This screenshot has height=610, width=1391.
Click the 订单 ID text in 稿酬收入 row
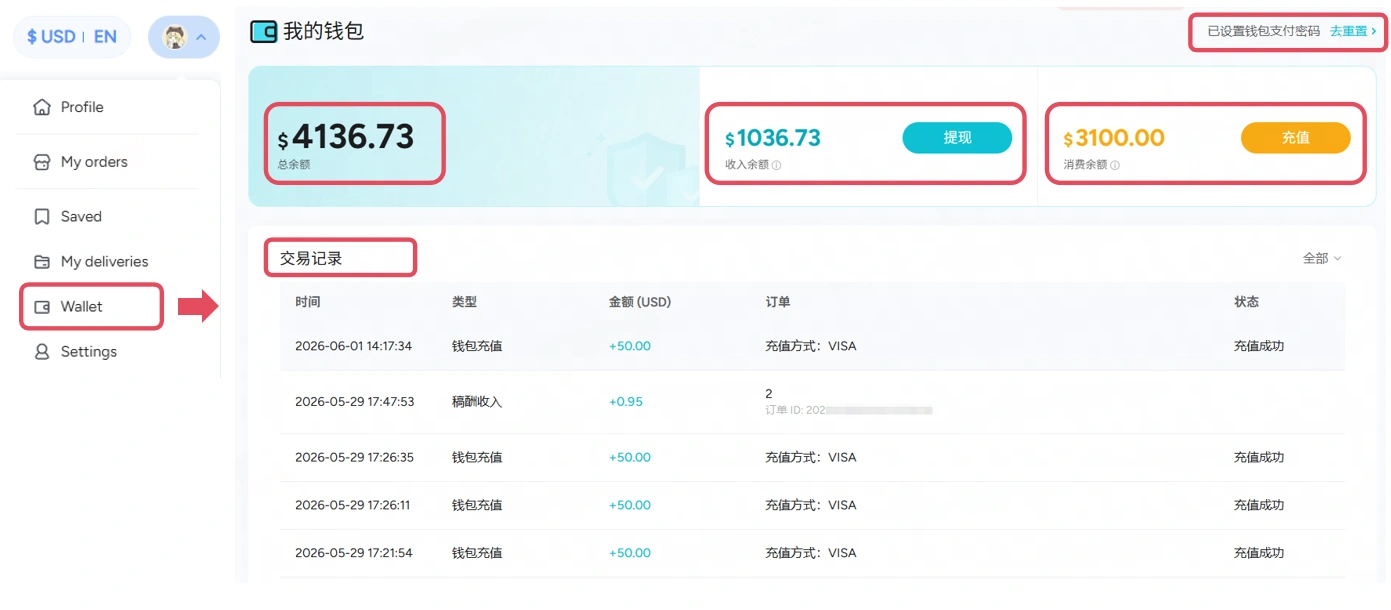pos(849,410)
